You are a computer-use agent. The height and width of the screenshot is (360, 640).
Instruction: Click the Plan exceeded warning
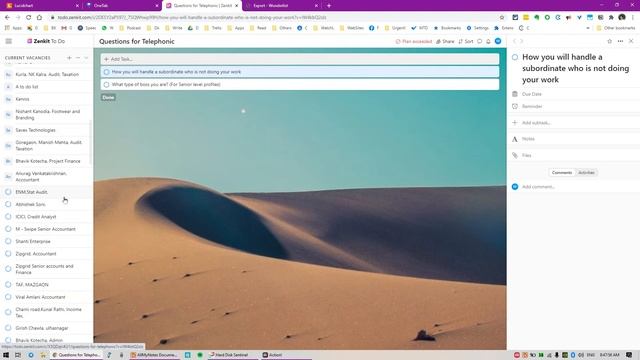(x=413, y=41)
